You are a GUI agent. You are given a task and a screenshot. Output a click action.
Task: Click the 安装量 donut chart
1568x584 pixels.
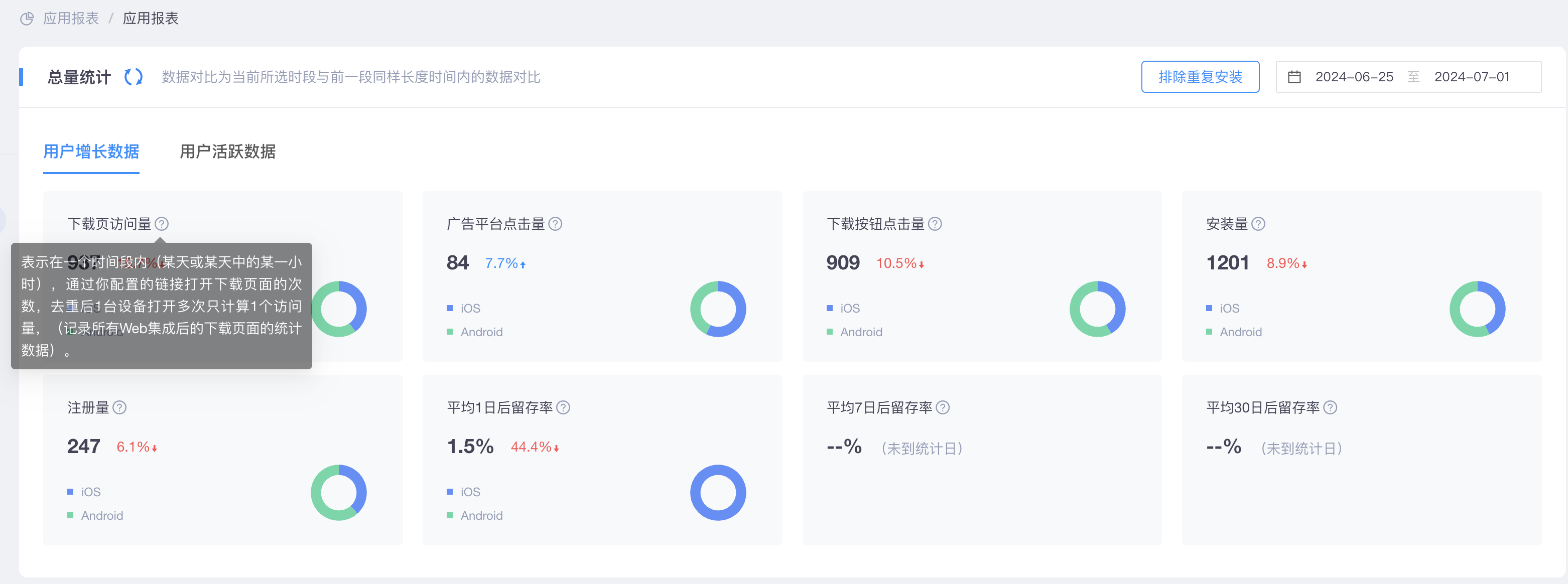click(x=1477, y=309)
